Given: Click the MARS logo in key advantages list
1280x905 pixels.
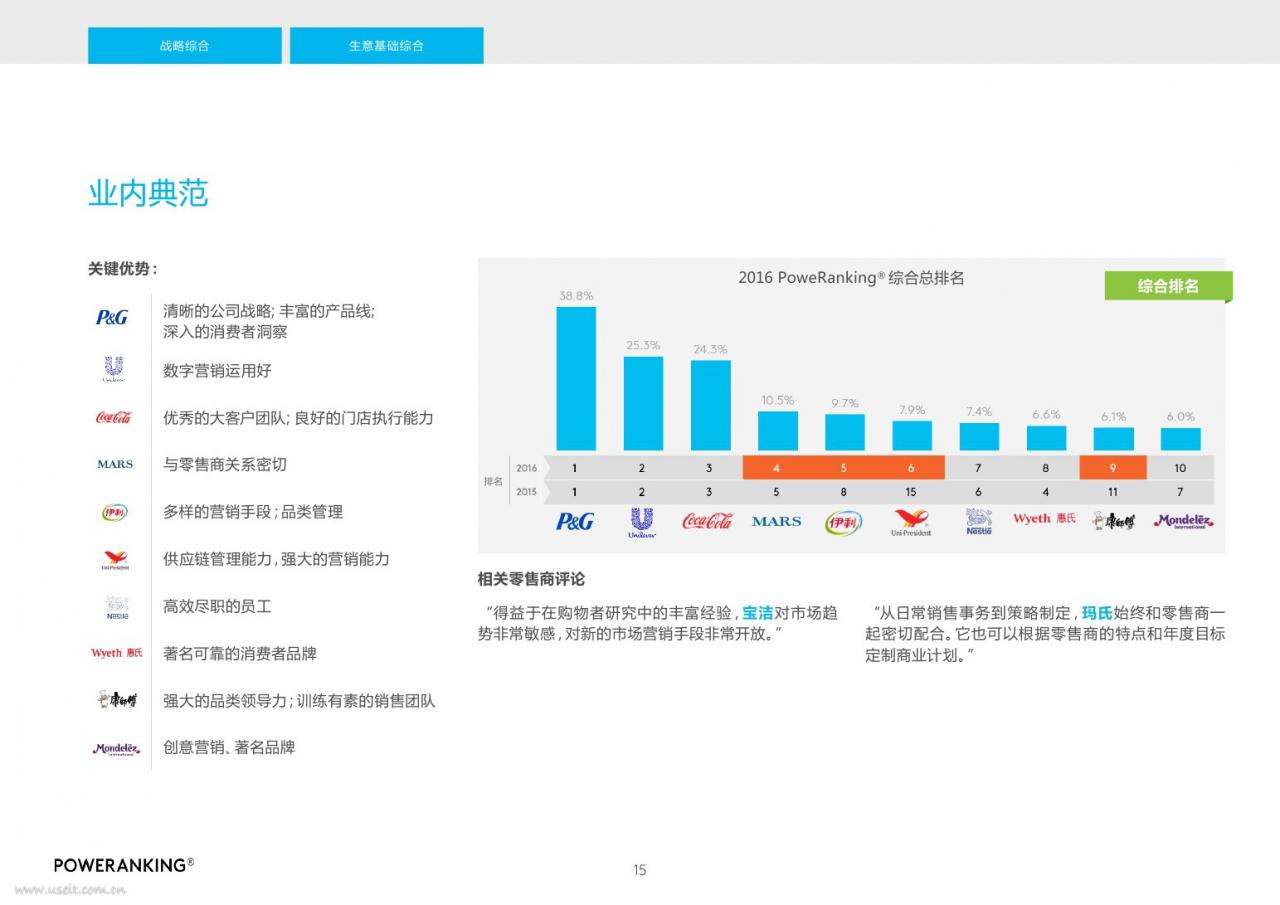Looking at the screenshot, I should 115,464.
